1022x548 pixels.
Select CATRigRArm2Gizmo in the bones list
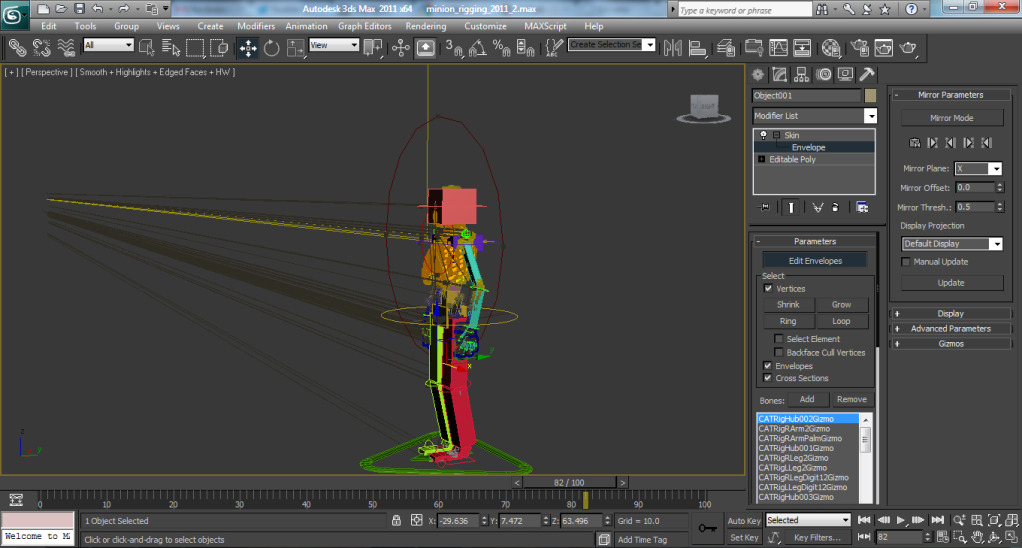click(x=808, y=428)
